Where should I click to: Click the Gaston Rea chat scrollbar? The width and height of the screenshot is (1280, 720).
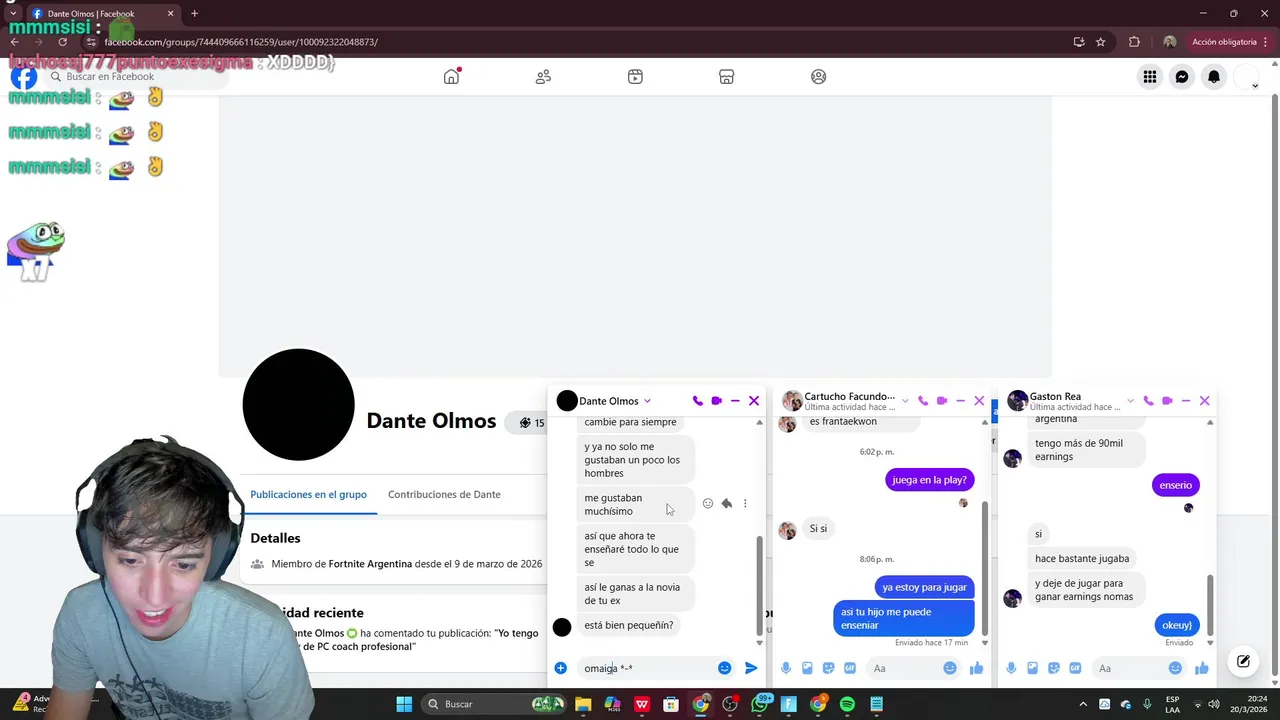[1210, 604]
